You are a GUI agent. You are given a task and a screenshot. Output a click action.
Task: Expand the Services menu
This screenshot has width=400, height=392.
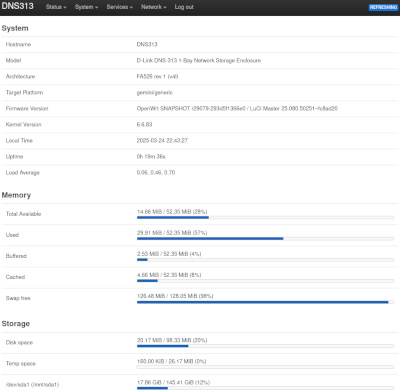(x=119, y=7)
